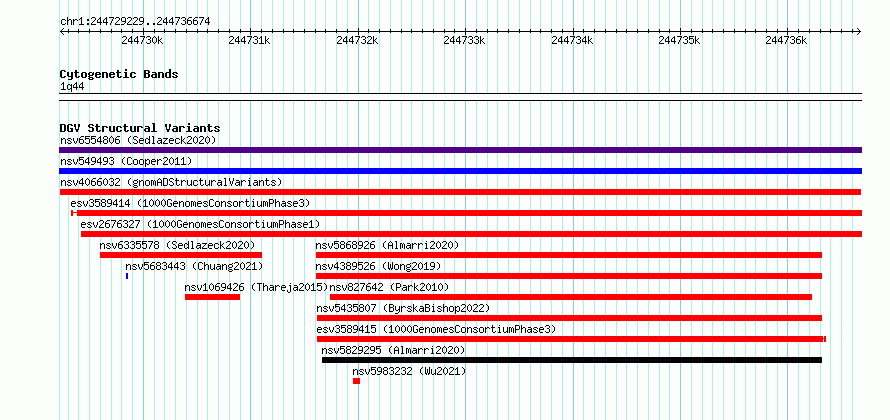Viewport: 890px width, 420px height.
Task: Click the red nsv4066032 variant bar
Action: (460, 192)
